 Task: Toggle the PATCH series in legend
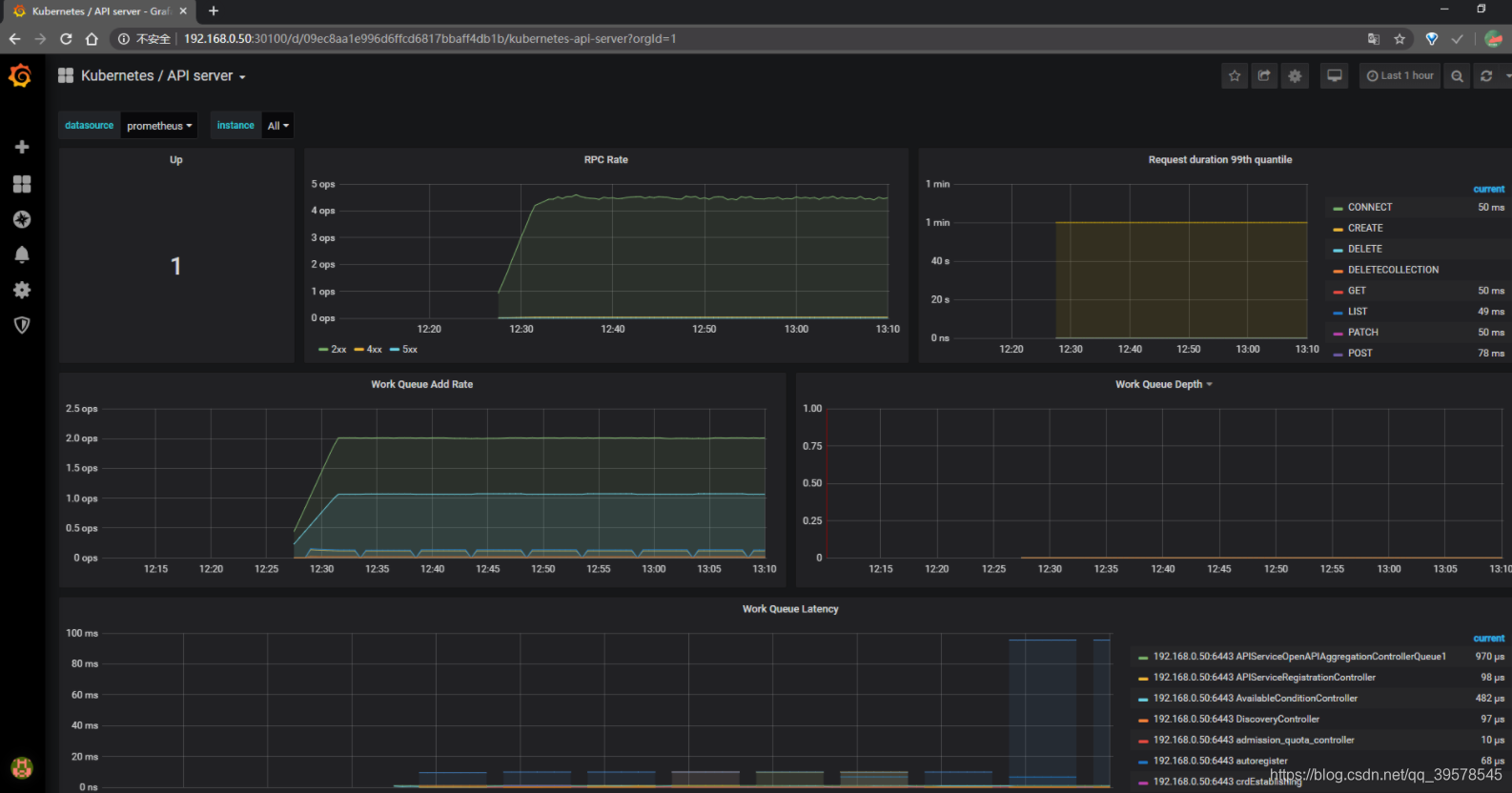coord(1363,333)
